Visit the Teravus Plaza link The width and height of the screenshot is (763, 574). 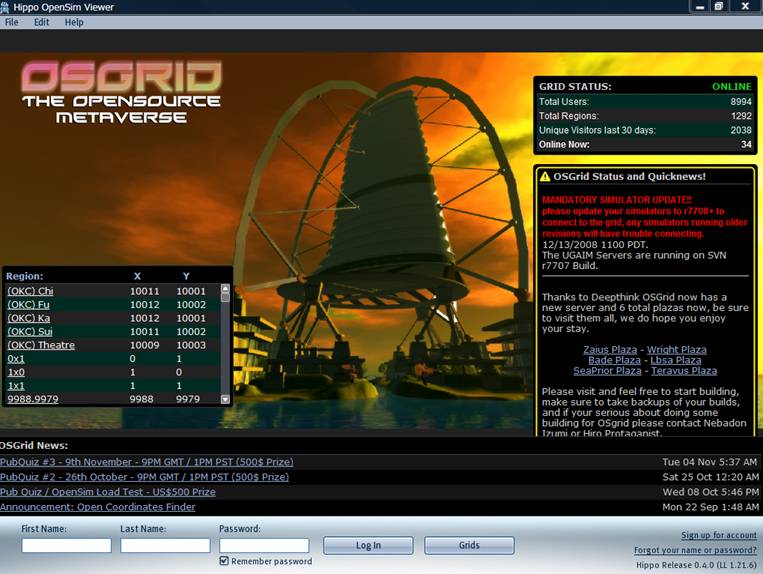pos(684,371)
